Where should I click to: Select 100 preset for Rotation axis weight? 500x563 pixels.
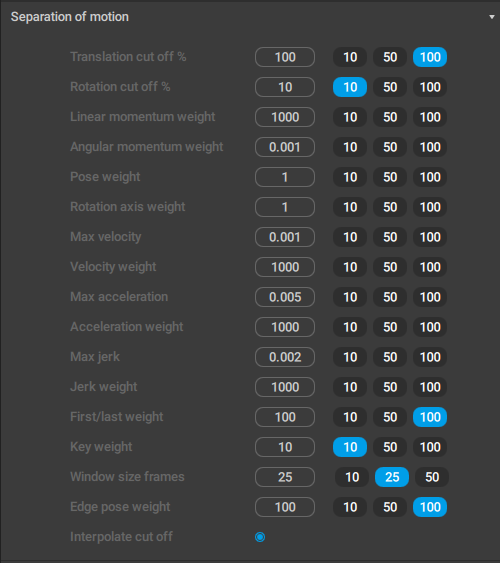430,207
